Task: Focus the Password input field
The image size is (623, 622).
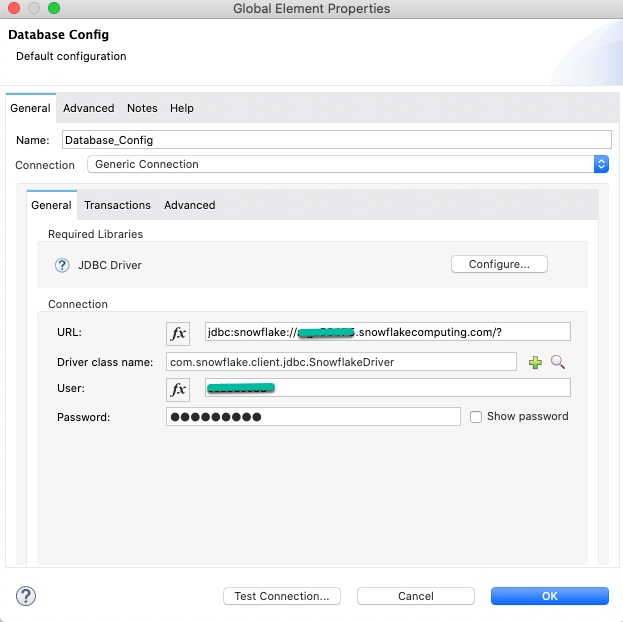Action: (313, 417)
